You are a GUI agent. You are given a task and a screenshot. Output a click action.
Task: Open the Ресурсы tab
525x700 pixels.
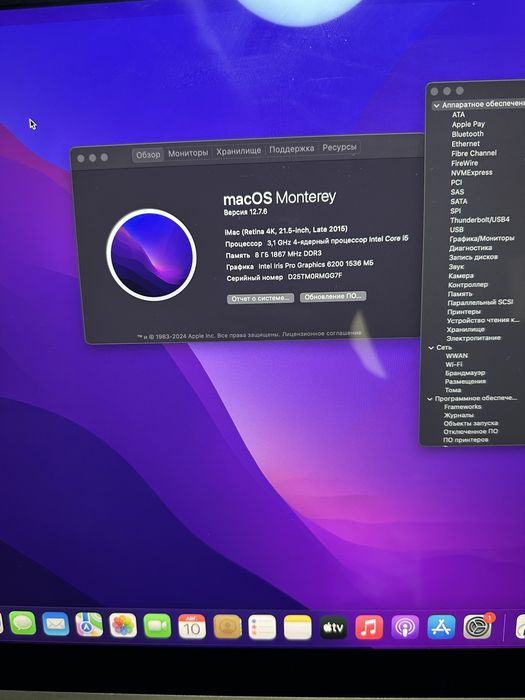[339, 147]
